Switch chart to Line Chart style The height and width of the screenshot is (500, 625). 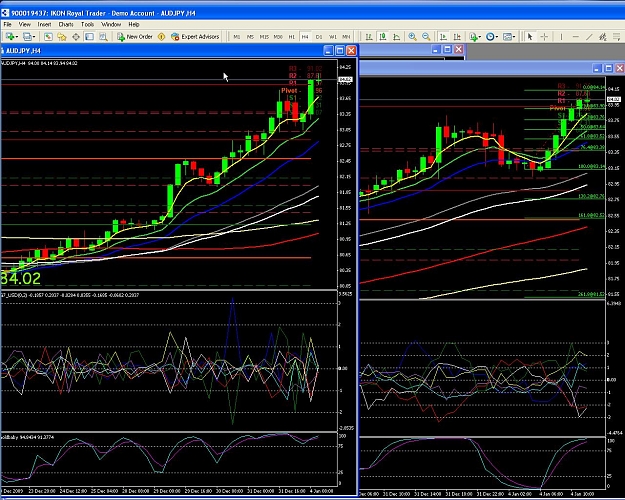pyautogui.click(x=397, y=37)
